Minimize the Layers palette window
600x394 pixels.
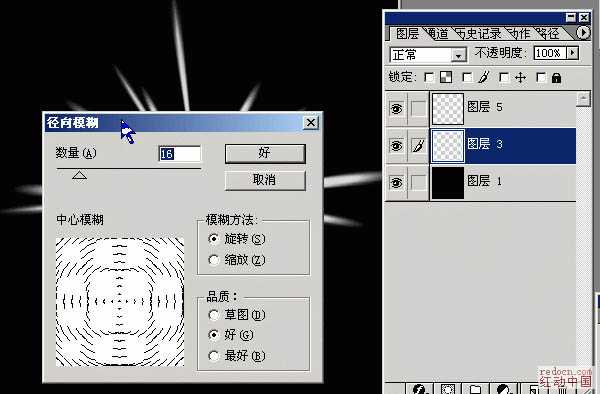pos(571,17)
